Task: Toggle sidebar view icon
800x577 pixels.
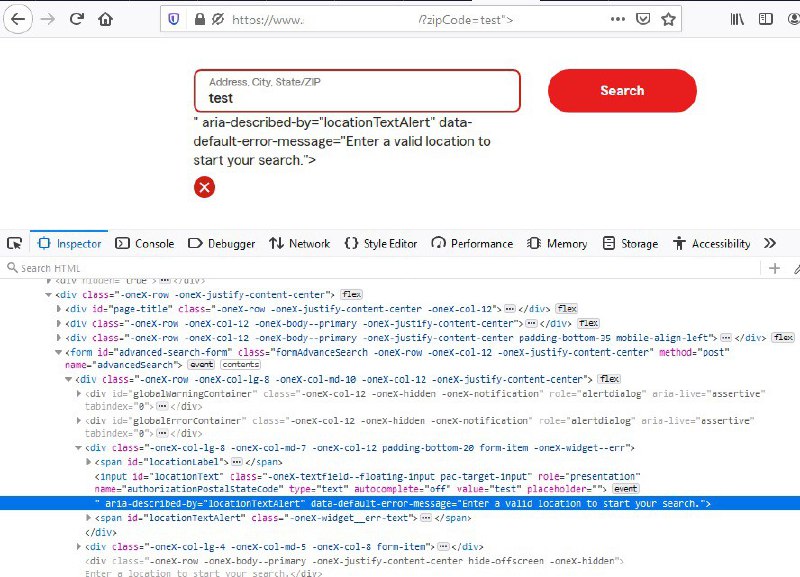Action: point(766,19)
